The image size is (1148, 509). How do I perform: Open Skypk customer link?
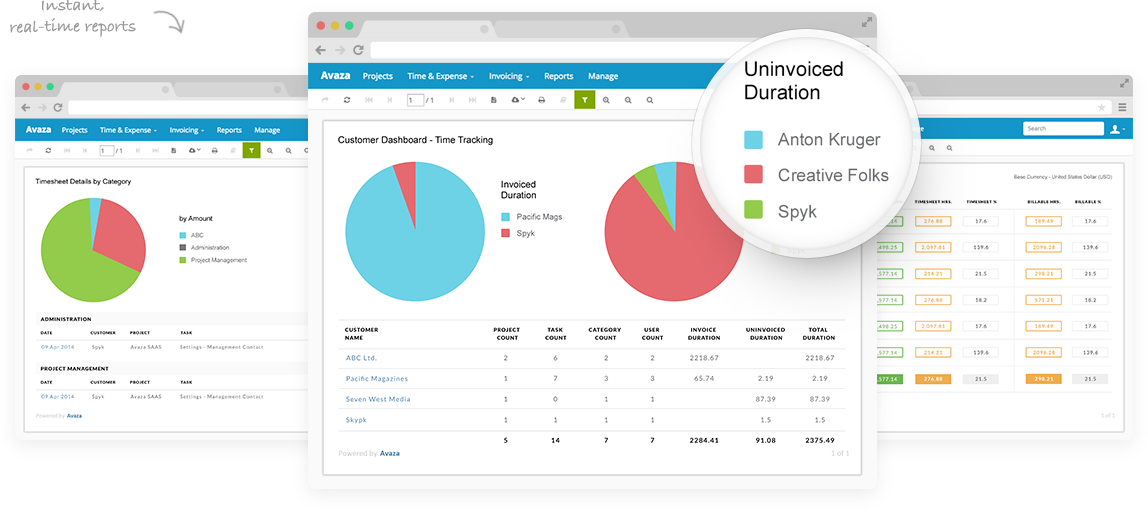point(356,420)
